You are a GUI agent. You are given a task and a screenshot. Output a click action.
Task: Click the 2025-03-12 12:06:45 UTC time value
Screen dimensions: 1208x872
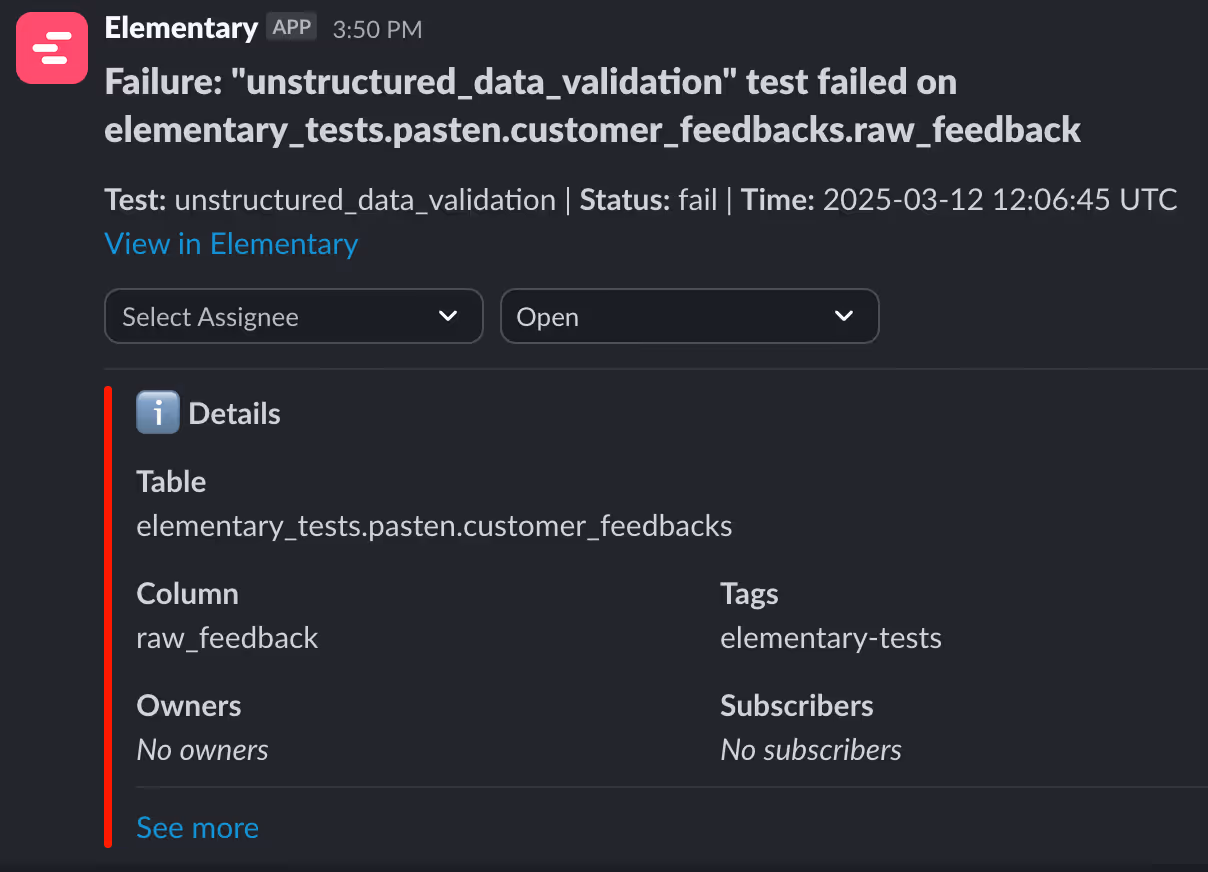[999, 200]
